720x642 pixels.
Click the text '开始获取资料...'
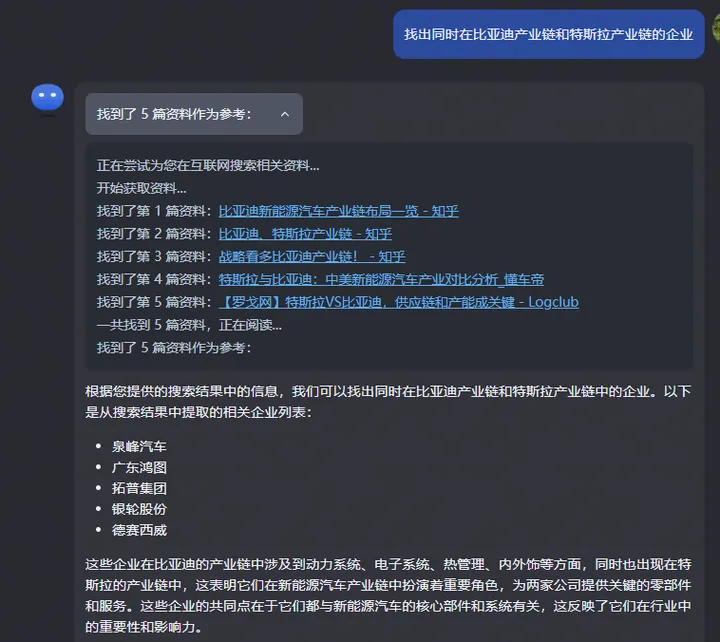[142, 188]
